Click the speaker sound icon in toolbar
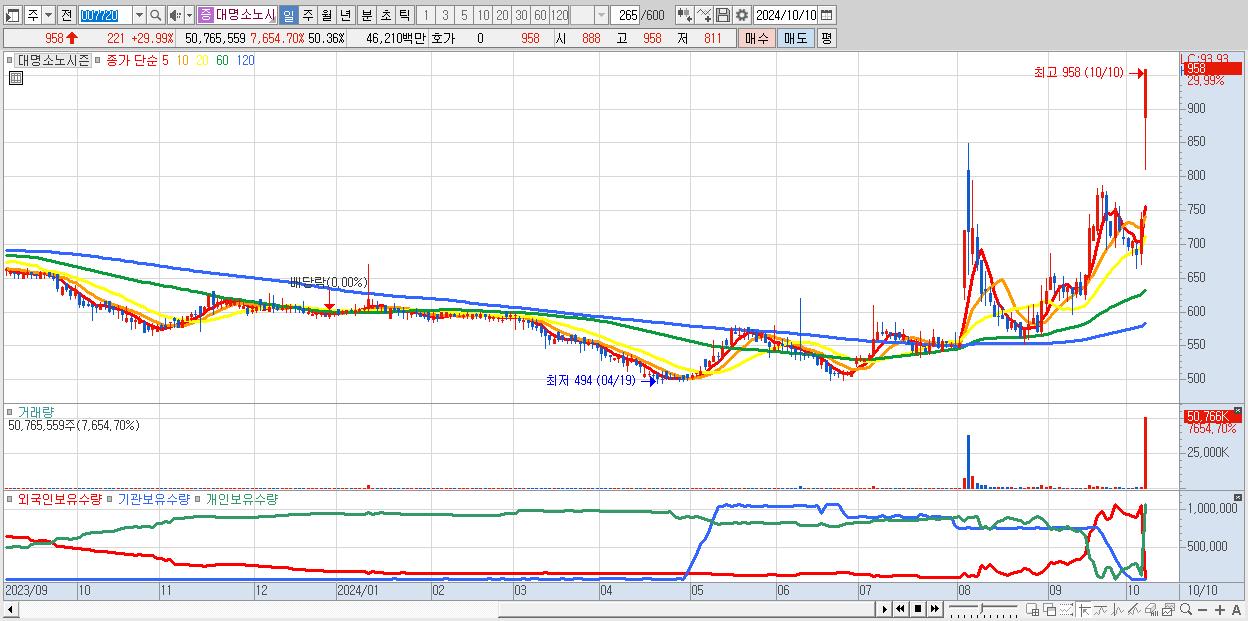The width and height of the screenshot is (1248, 621). (175, 15)
